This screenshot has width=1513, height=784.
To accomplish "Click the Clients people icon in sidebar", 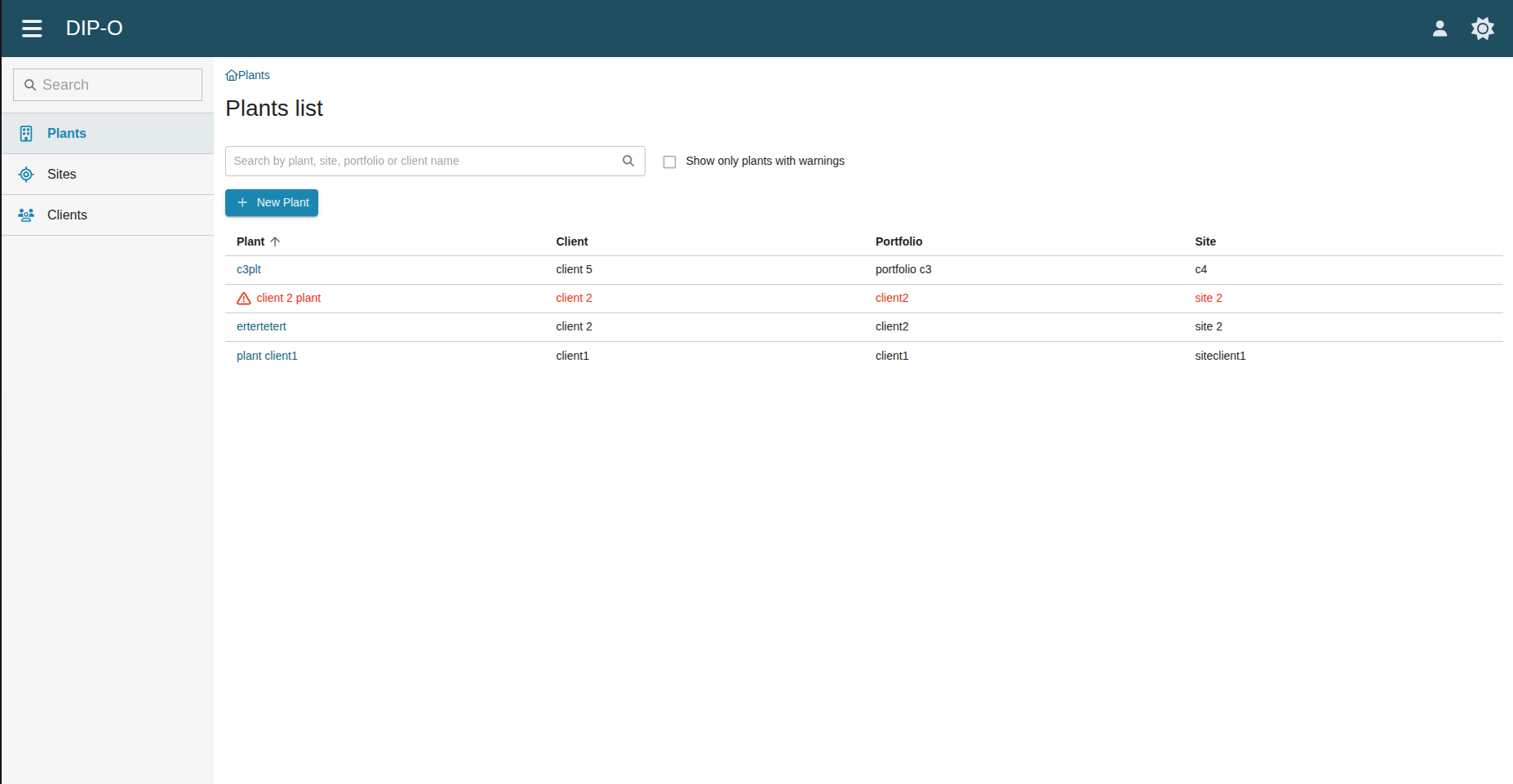I will click(x=26, y=215).
